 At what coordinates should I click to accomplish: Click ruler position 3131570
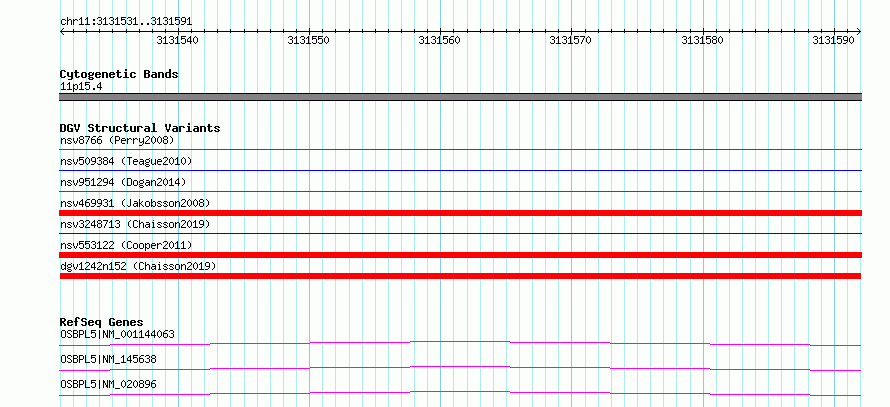pos(572,40)
